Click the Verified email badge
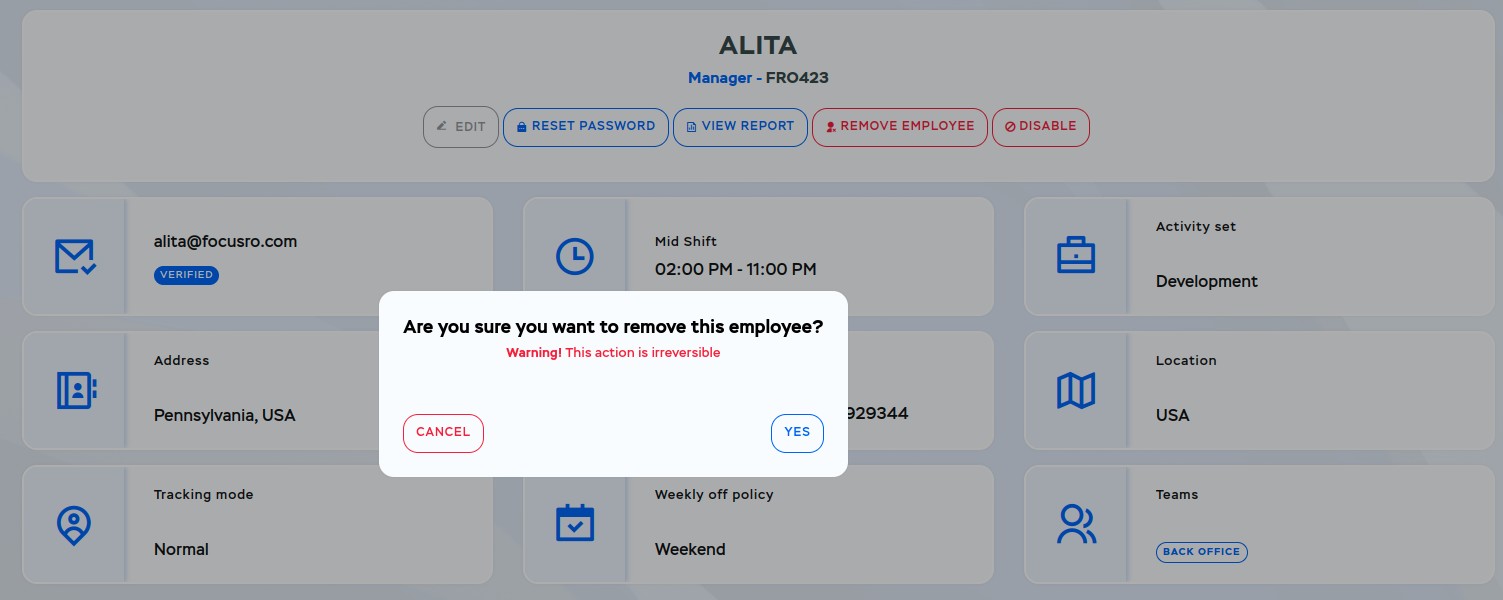The image size is (1503, 600). (x=186, y=275)
